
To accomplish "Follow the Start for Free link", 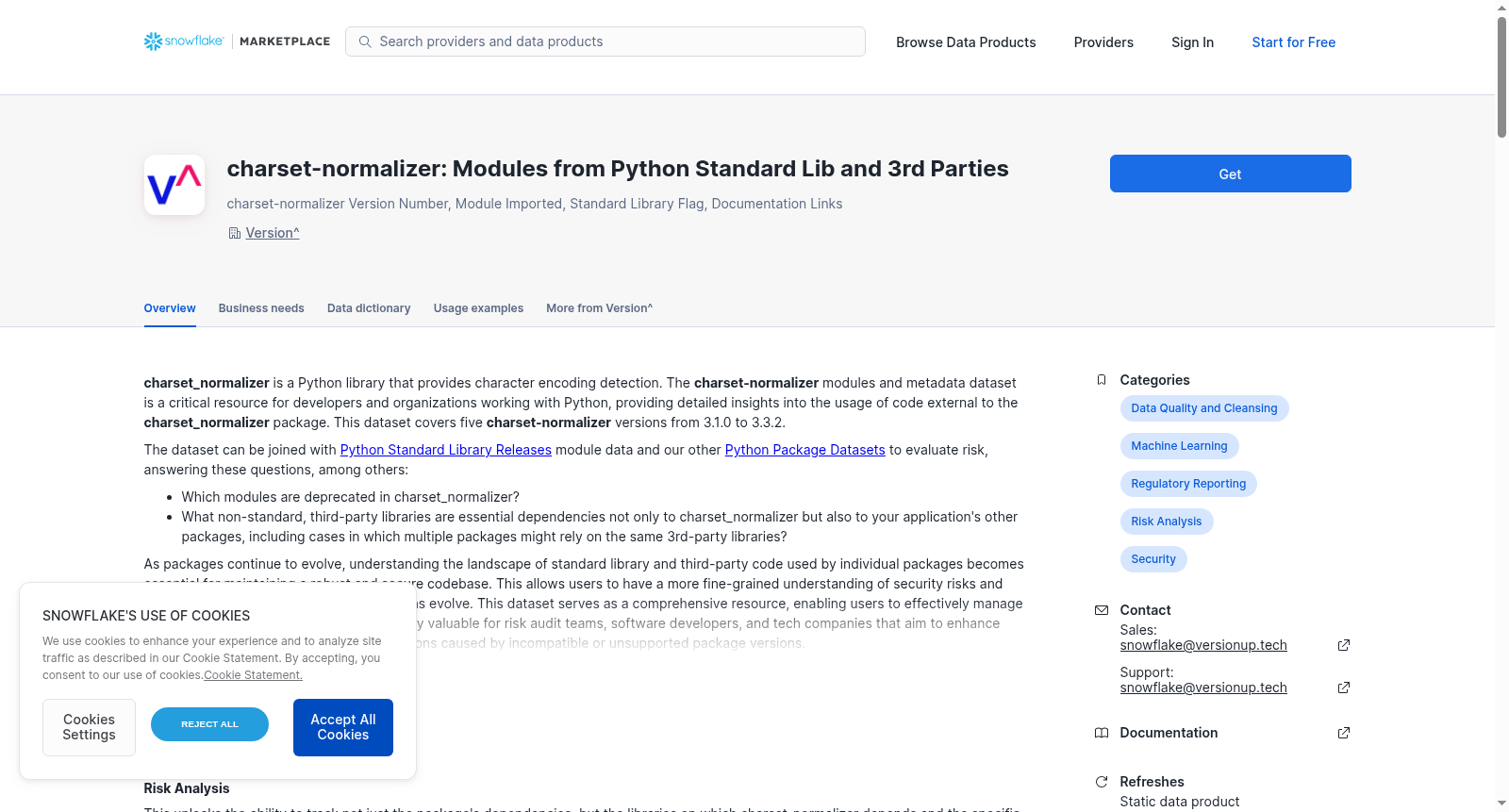I will (1294, 42).
